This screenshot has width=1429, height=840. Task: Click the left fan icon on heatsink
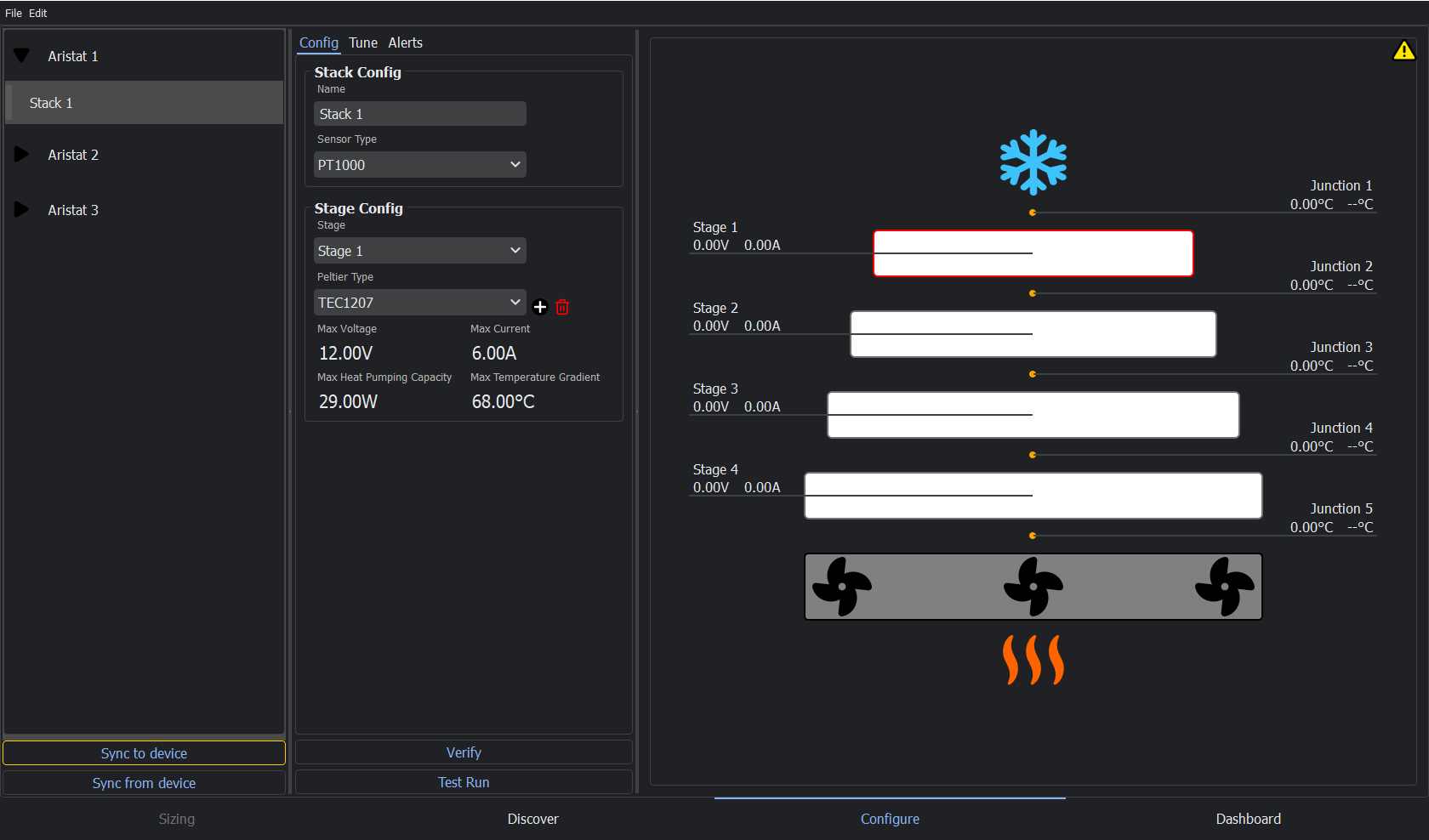[x=841, y=587]
